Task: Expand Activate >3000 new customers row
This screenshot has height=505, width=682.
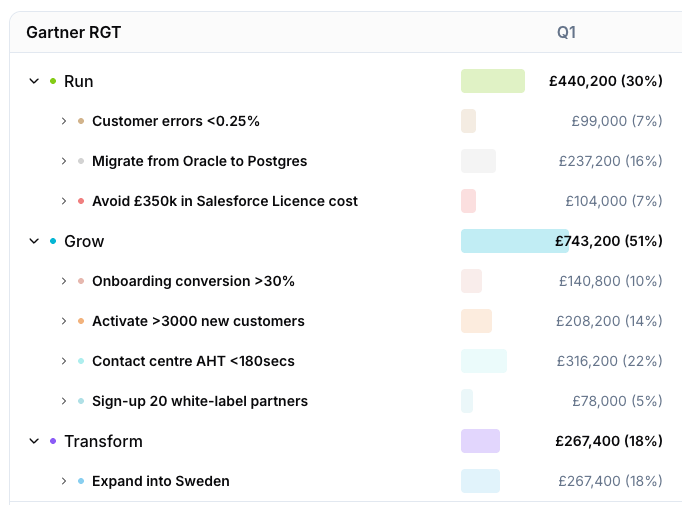Action: (x=64, y=321)
